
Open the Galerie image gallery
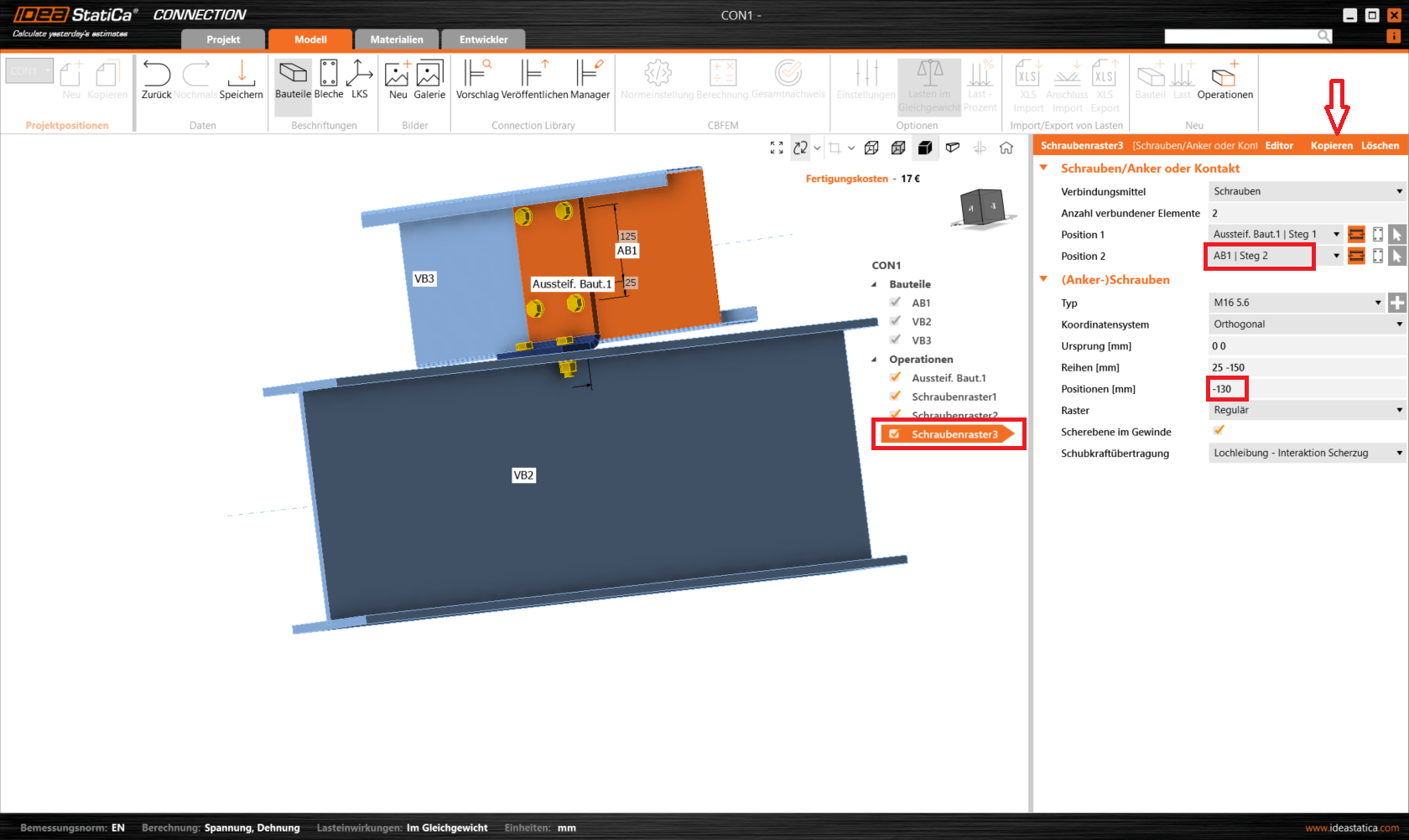(429, 75)
